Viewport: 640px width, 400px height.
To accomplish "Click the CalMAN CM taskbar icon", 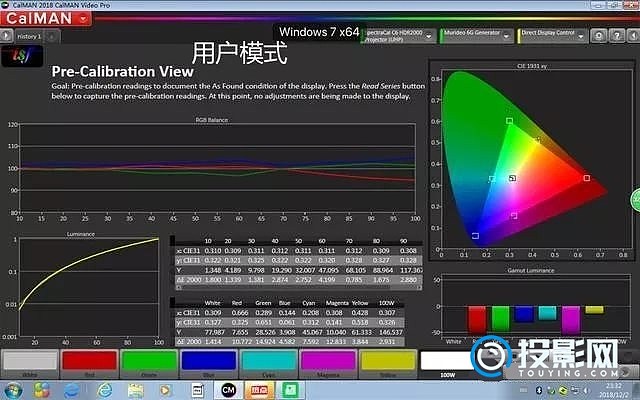I will (x=229, y=389).
